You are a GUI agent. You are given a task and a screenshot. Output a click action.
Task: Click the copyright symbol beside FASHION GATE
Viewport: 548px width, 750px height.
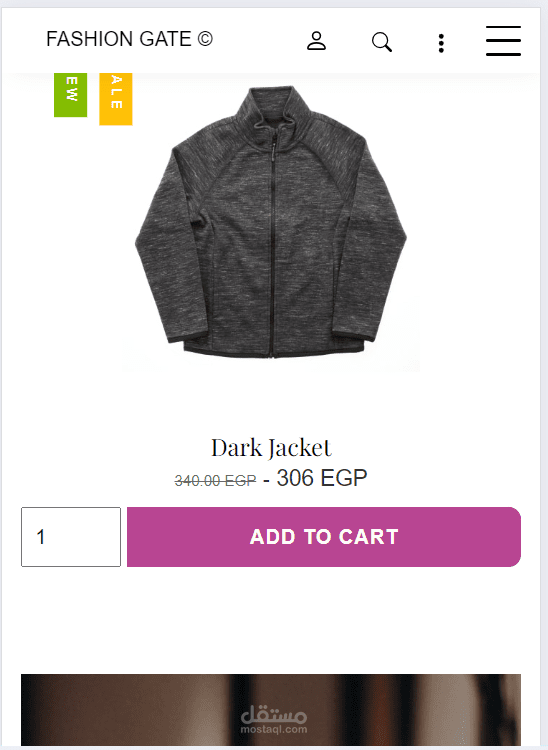pyautogui.click(x=205, y=39)
